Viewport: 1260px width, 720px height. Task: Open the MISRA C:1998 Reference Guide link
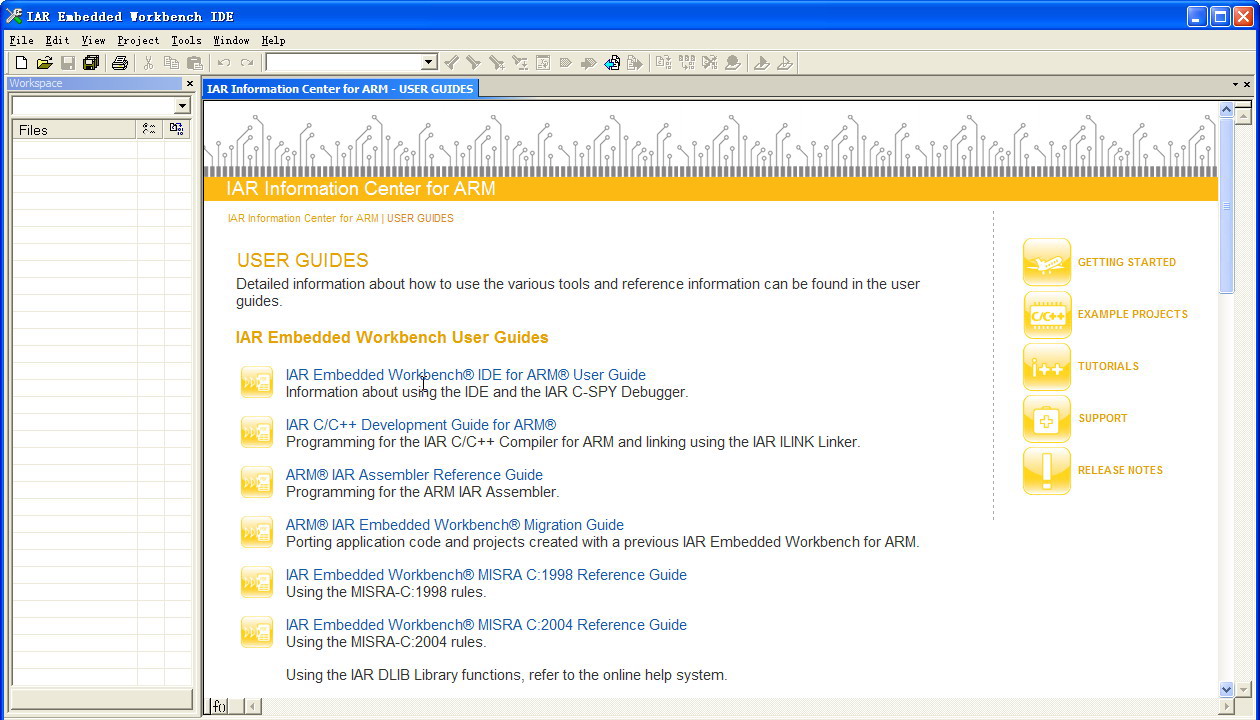(x=486, y=575)
